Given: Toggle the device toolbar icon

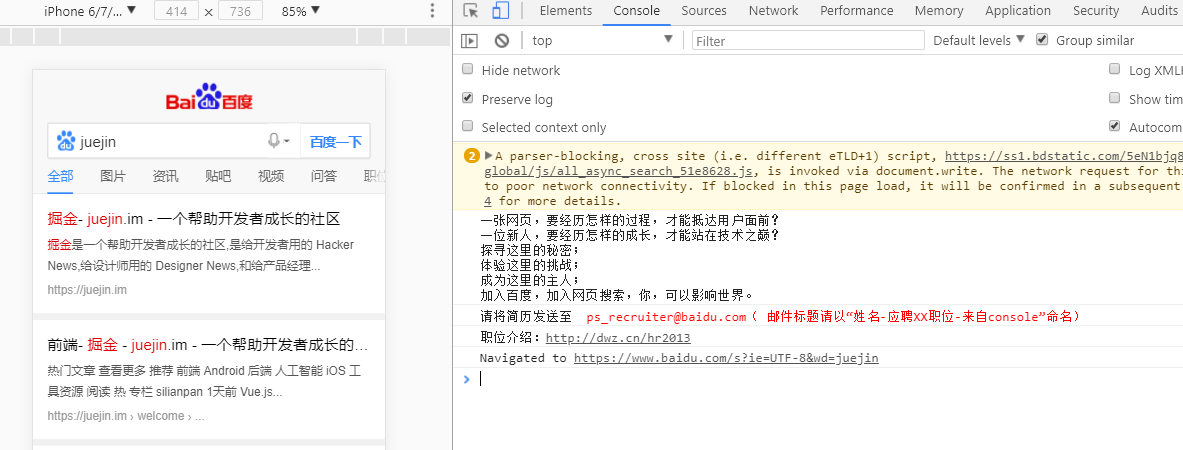Looking at the screenshot, I should pyautogui.click(x=499, y=11).
